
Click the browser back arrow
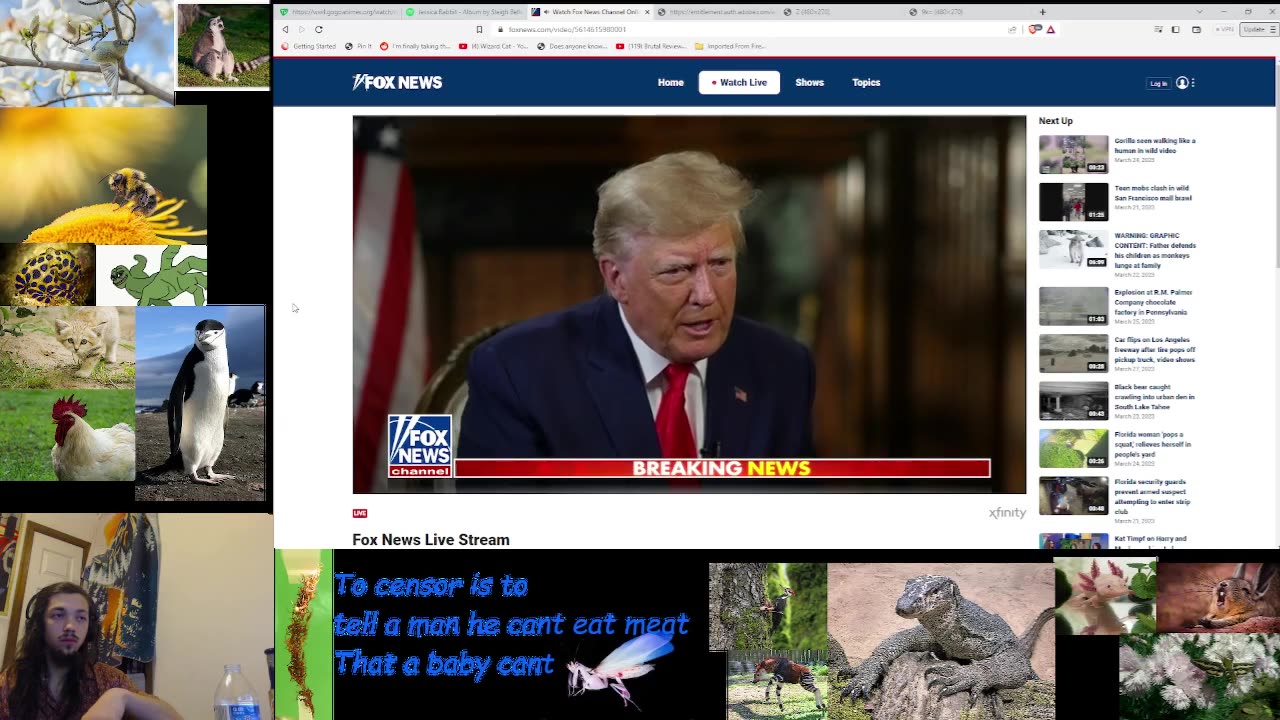(x=285, y=29)
